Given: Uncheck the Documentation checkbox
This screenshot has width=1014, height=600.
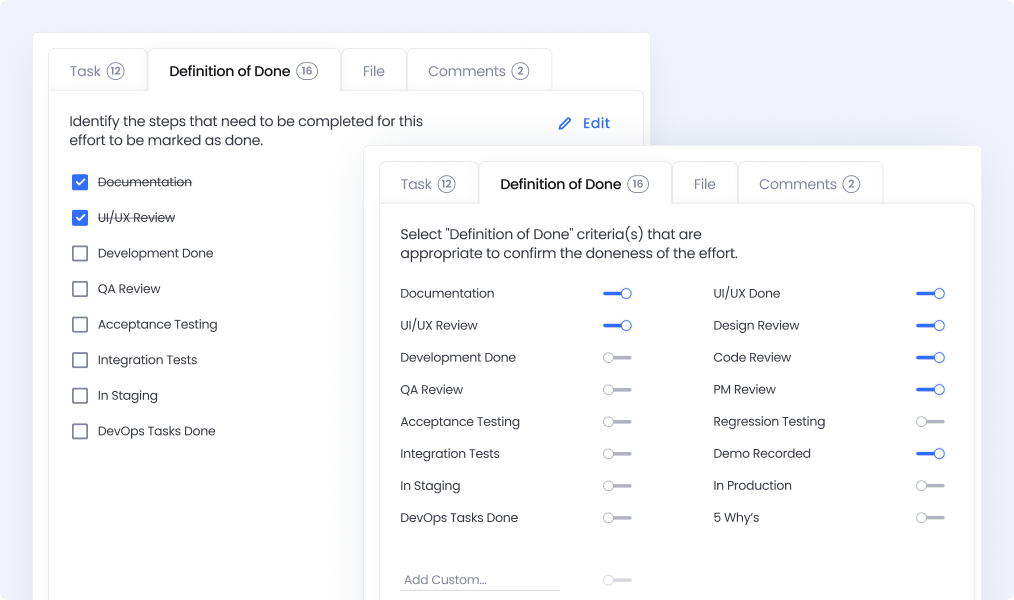Looking at the screenshot, I should pos(80,182).
